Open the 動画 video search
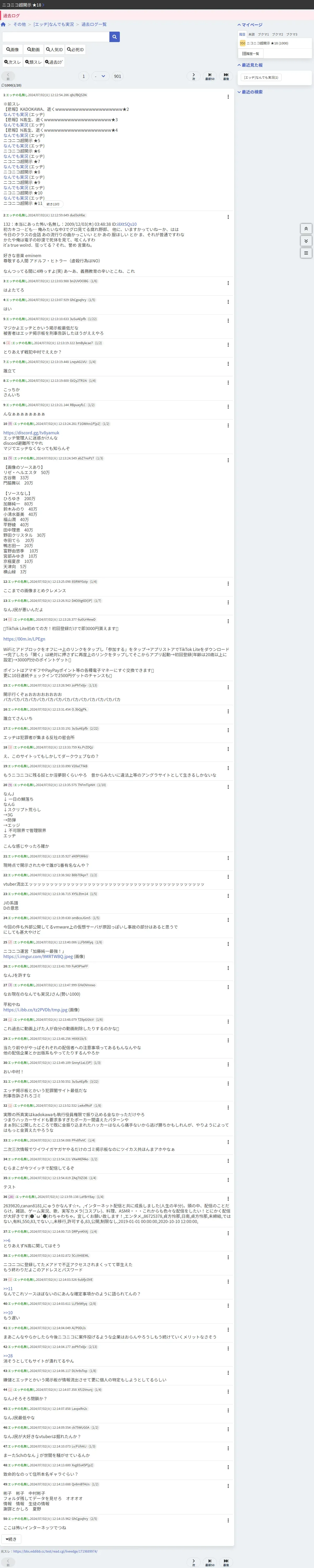 (x=33, y=50)
